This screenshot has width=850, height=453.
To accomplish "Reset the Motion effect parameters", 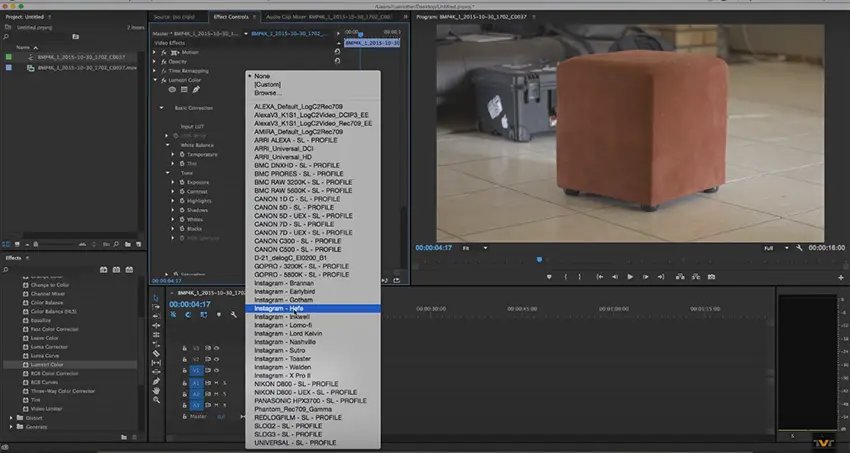I will coord(337,52).
